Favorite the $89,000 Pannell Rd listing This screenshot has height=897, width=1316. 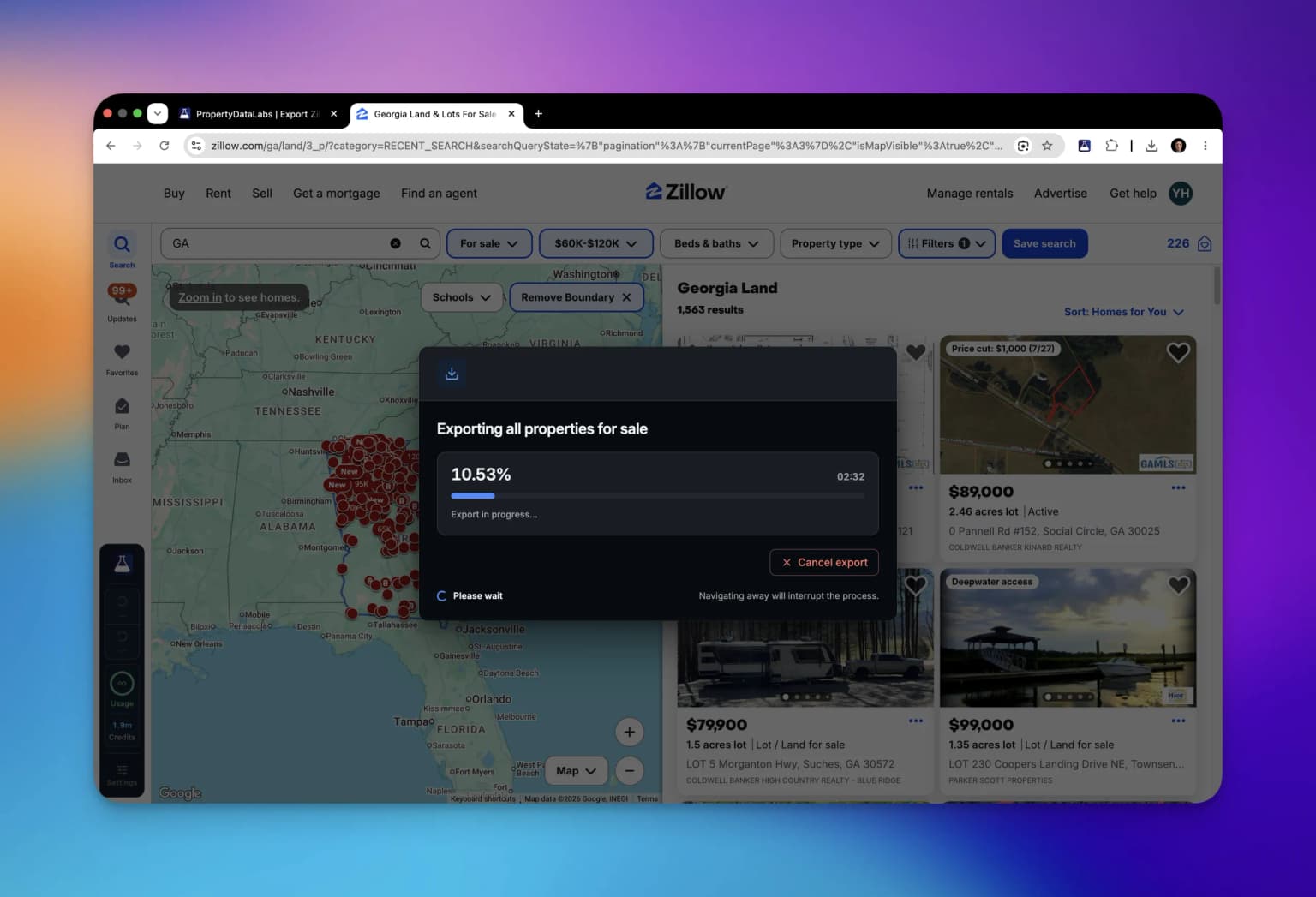[x=1178, y=352]
